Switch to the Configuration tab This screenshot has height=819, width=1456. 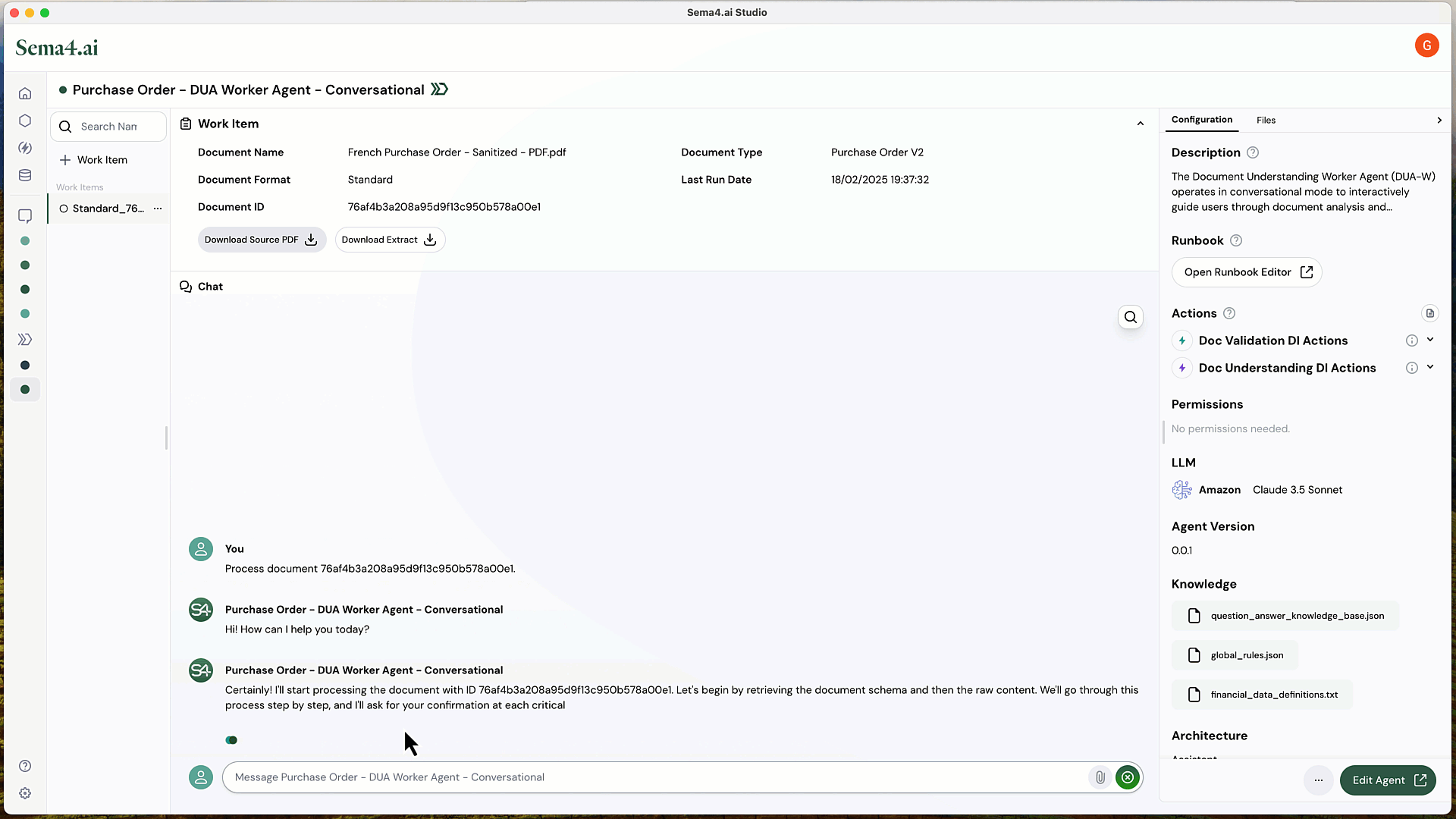(x=1201, y=120)
